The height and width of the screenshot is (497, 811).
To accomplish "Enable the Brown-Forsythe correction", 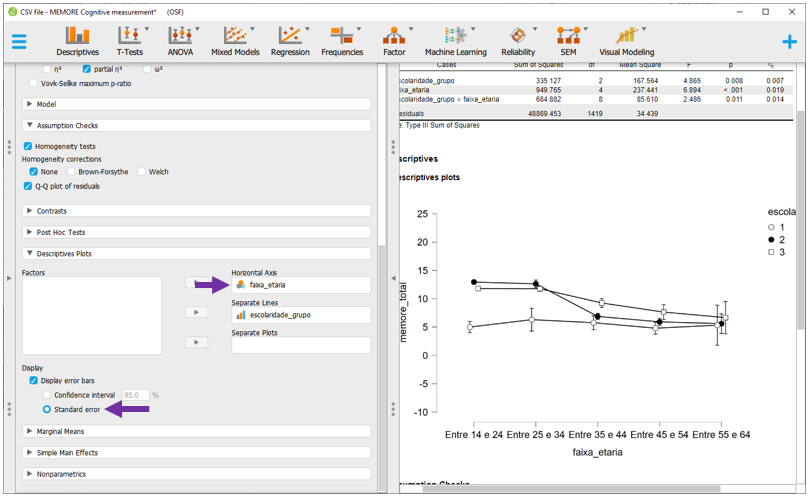I will click(x=72, y=172).
